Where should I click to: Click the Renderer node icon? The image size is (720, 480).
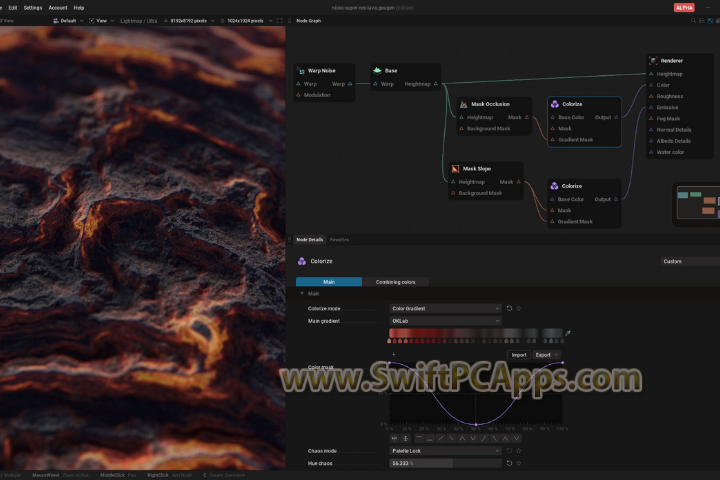tap(653, 60)
